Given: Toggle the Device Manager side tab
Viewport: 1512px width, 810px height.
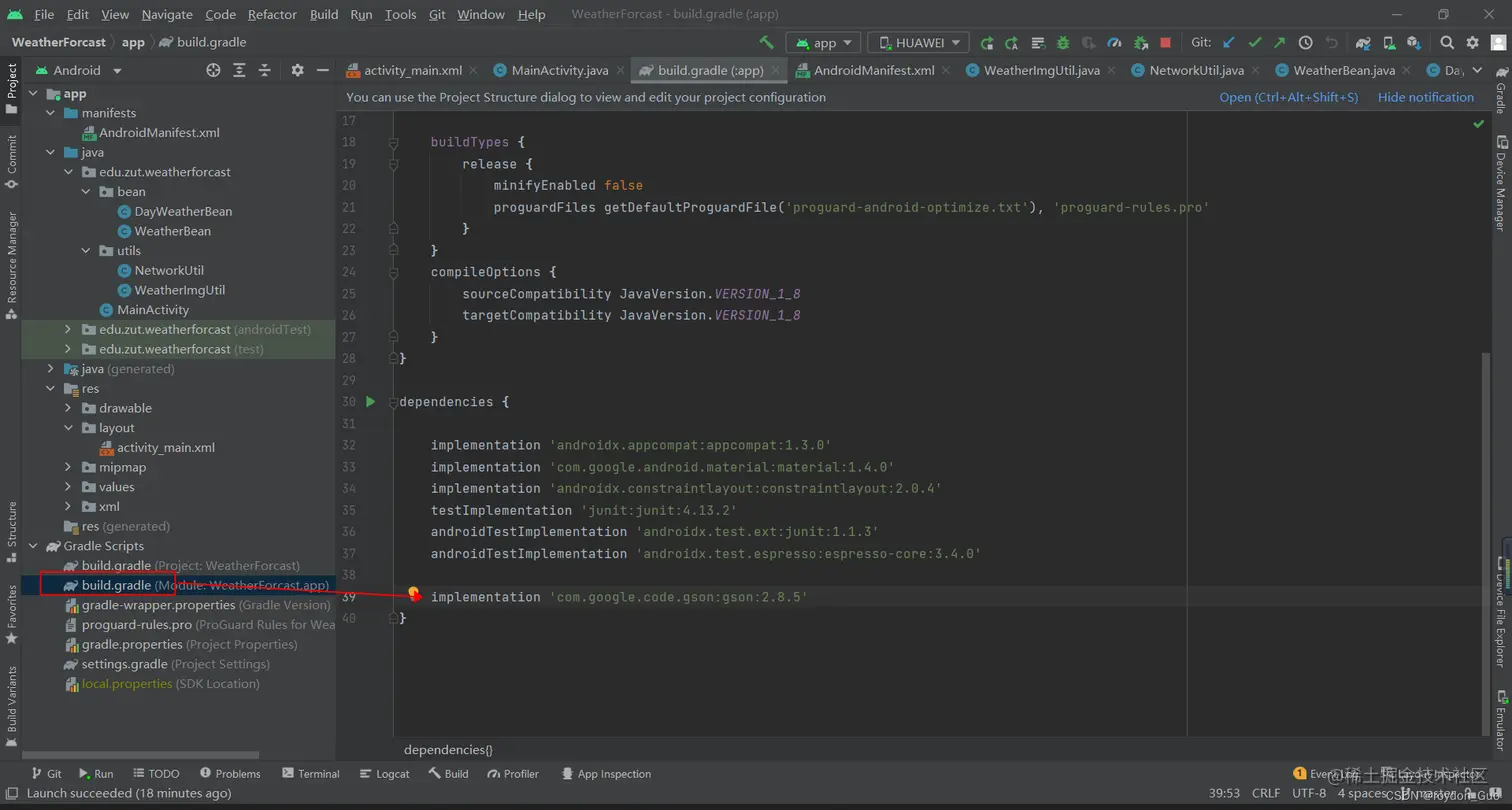Looking at the screenshot, I should pyautogui.click(x=1500, y=183).
